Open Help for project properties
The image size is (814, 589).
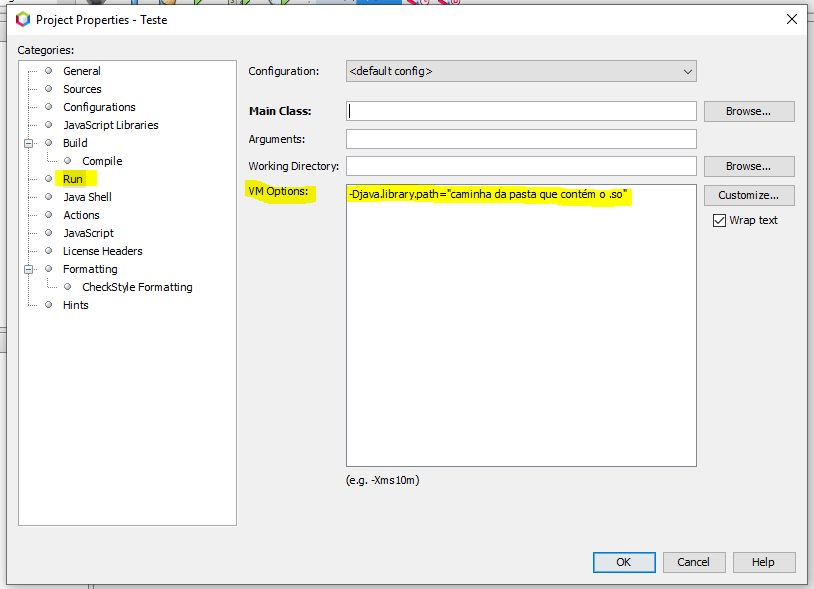click(764, 562)
